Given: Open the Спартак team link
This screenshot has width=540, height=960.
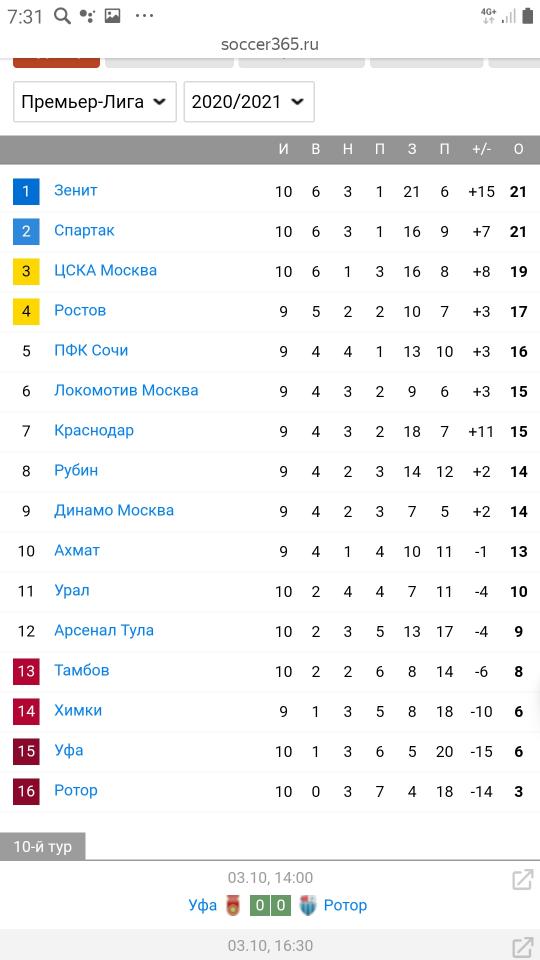Looking at the screenshot, I should [x=84, y=231].
